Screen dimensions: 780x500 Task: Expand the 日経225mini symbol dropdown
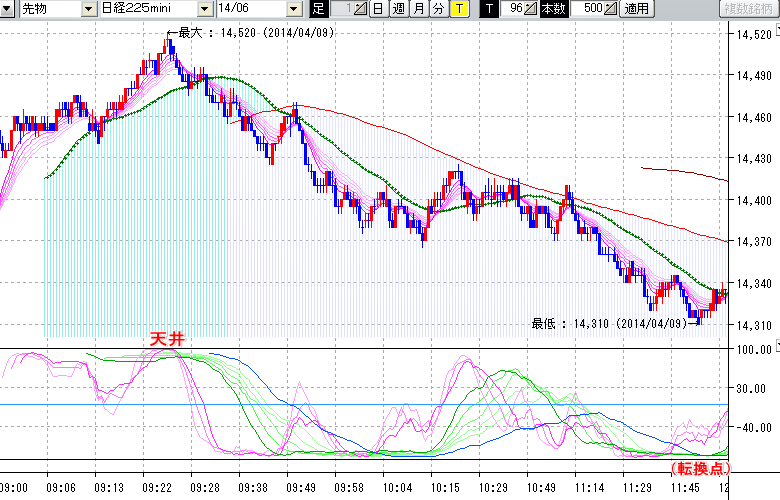[204, 9]
